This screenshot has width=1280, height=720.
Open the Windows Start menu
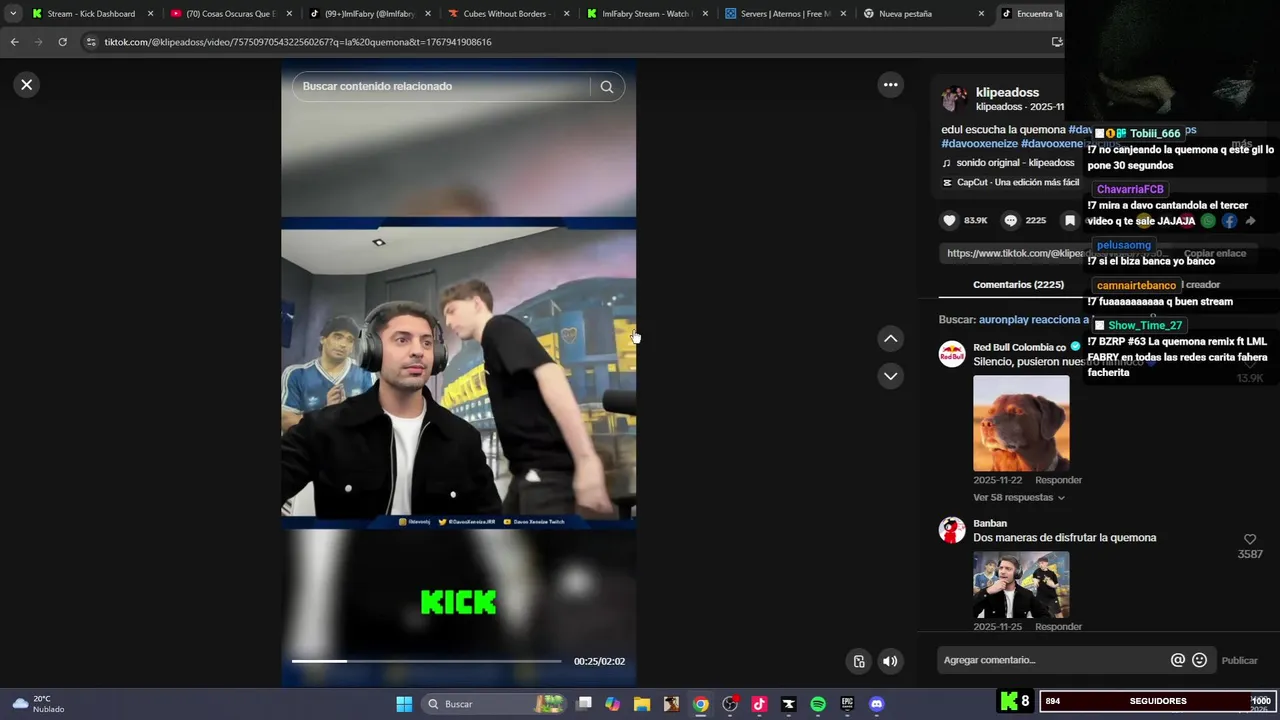pos(404,704)
